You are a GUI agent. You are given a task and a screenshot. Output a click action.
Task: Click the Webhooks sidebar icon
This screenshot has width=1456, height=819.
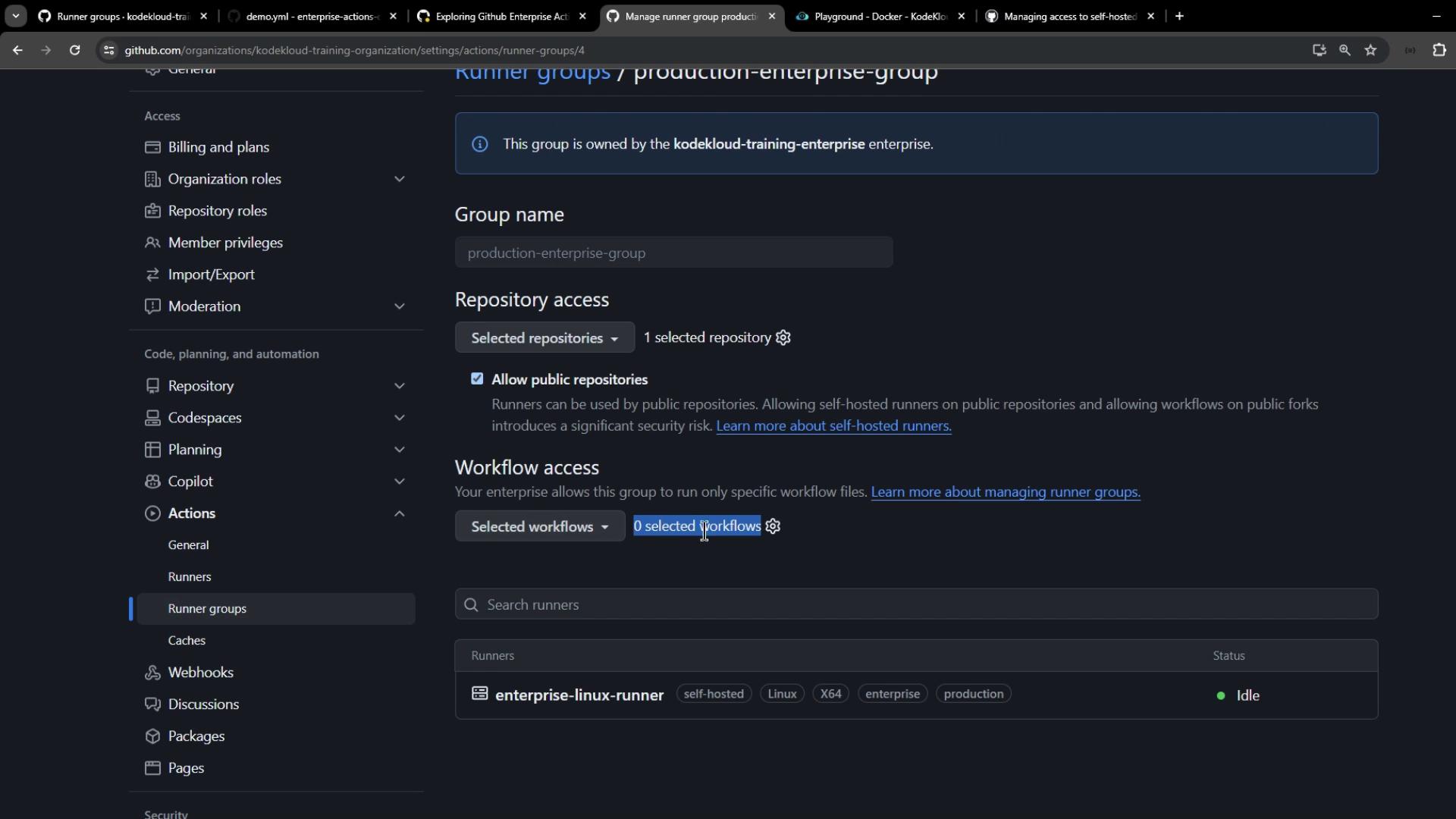coord(152,673)
